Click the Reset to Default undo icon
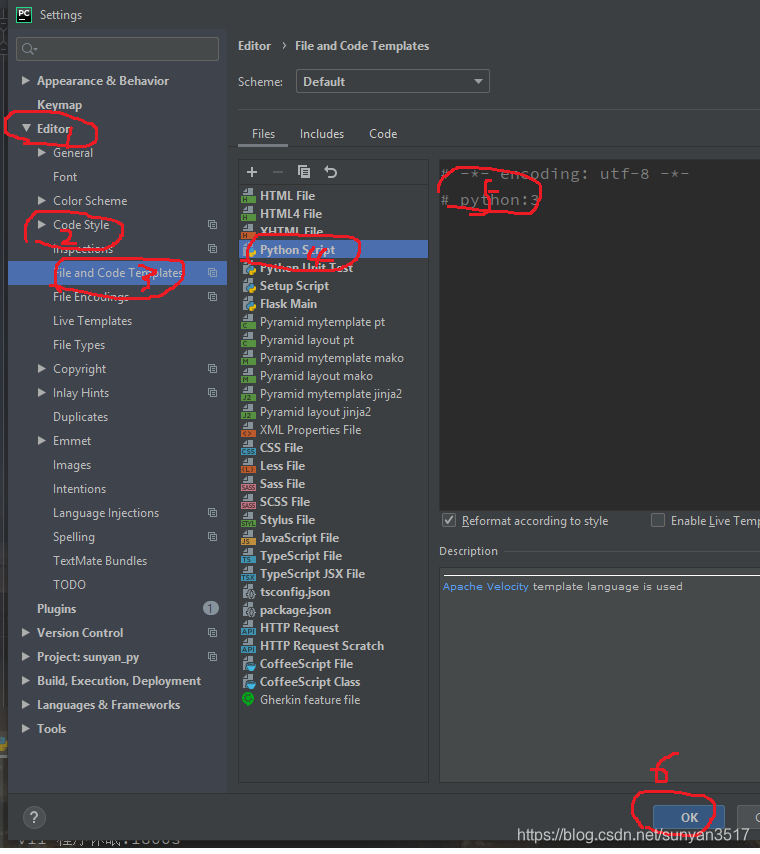This screenshot has width=760, height=854. pyautogui.click(x=331, y=172)
